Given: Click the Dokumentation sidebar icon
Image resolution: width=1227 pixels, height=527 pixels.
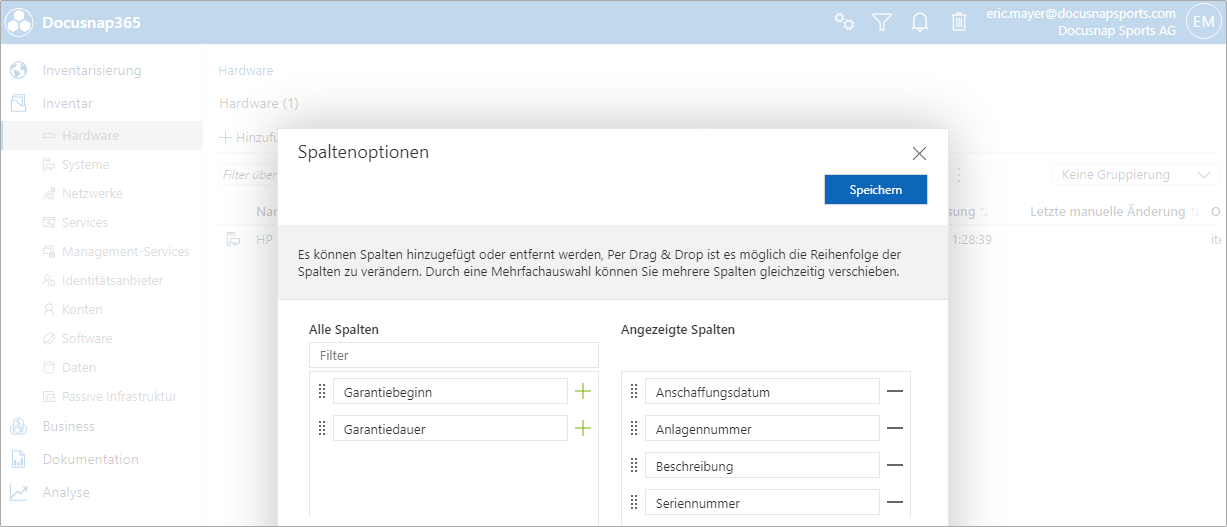Looking at the screenshot, I should tap(18, 460).
